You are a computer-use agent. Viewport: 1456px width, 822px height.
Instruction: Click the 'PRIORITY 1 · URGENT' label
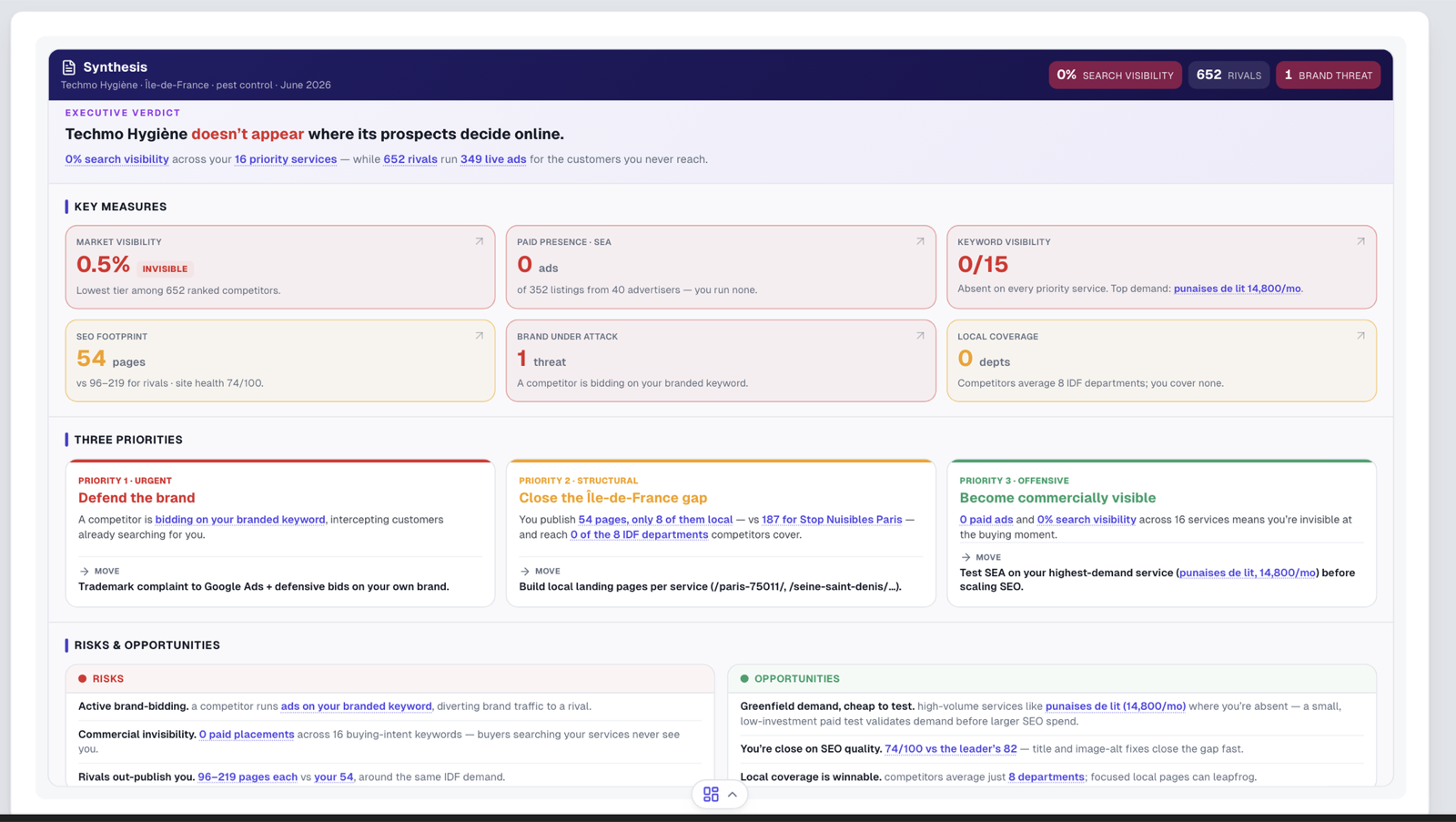(125, 481)
